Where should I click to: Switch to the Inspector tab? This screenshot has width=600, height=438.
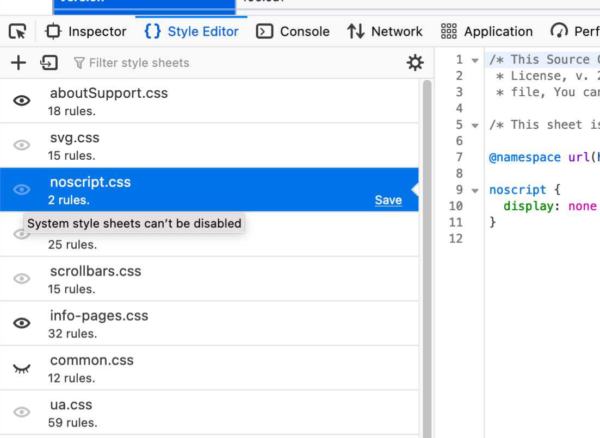[86, 31]
